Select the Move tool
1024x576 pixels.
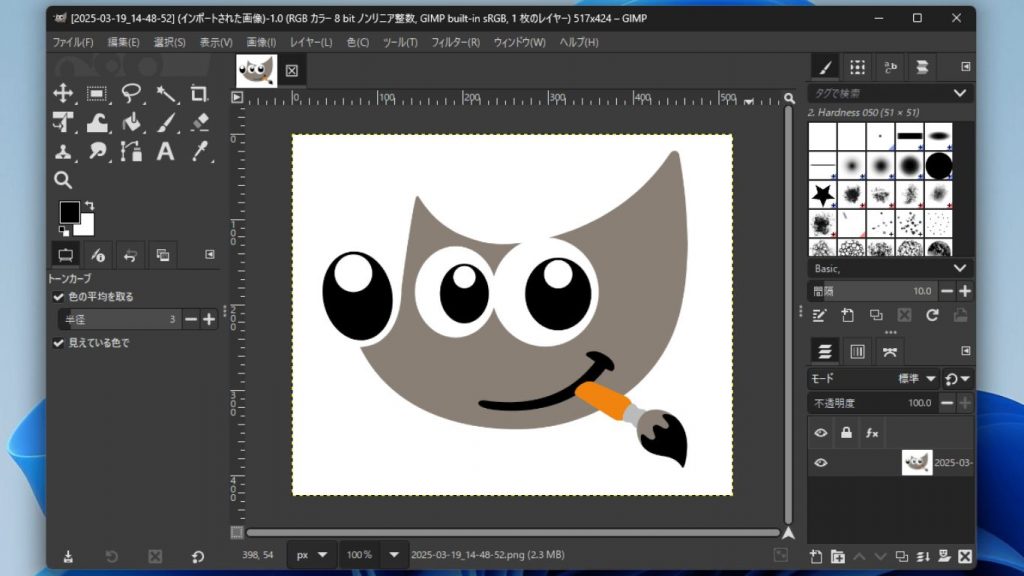[x=63, y=93]
